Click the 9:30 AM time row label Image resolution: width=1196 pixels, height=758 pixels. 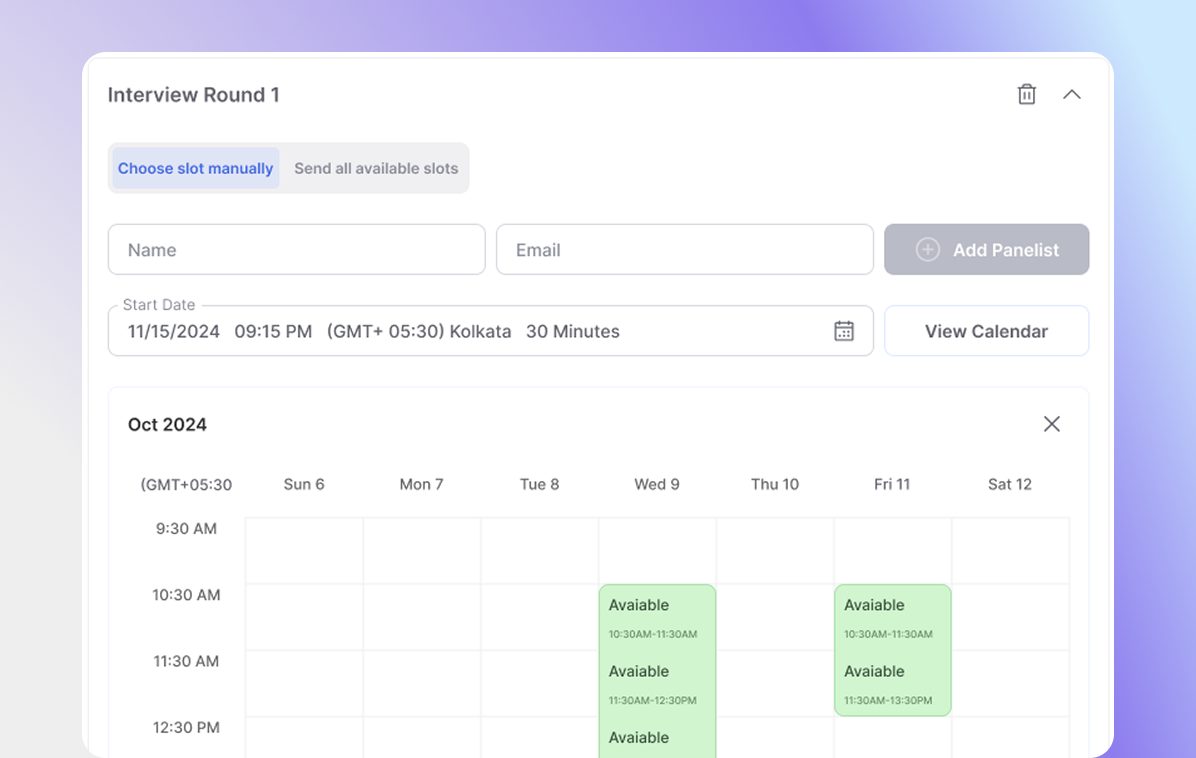tap(186, 528)
